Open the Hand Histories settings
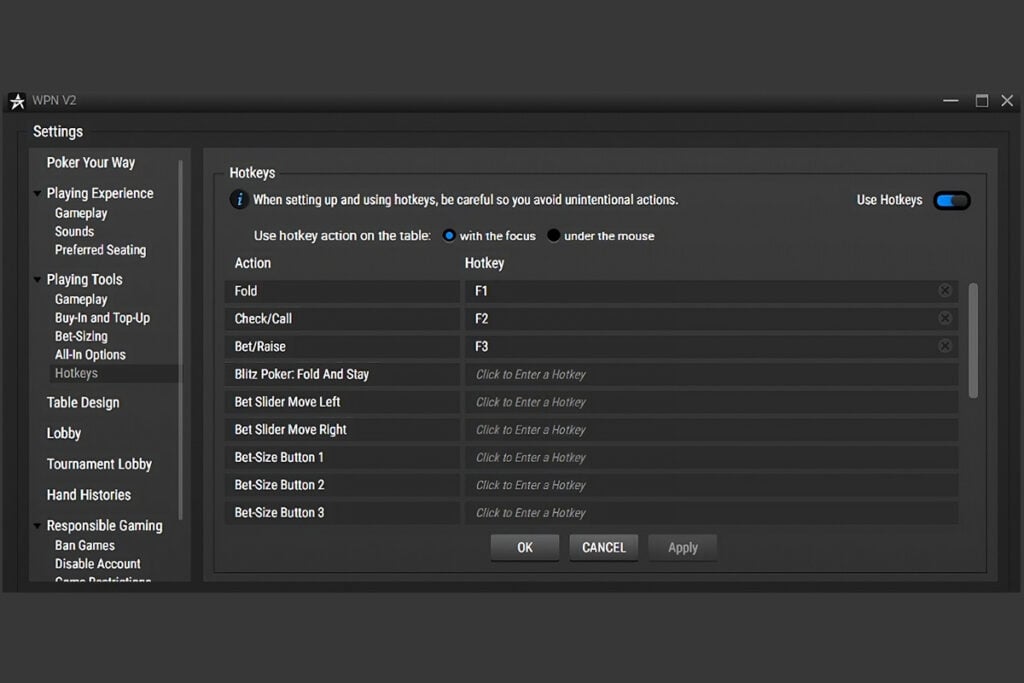Image resolution: width=1024 pixels, height=683 pixels. coord(88,495)
